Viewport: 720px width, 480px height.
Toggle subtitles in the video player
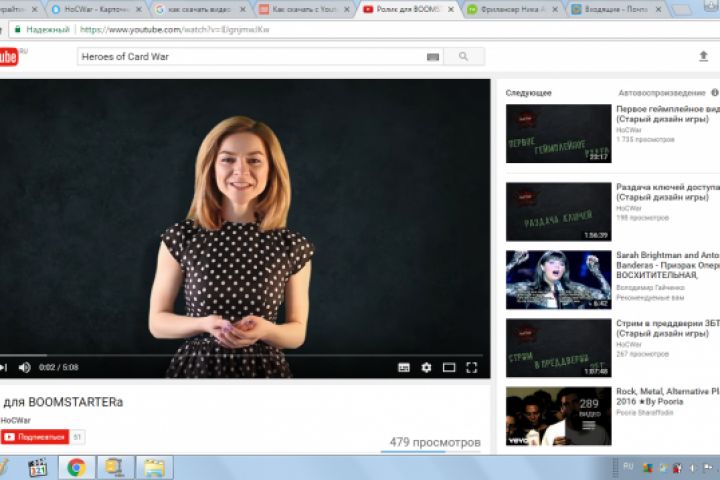[x=404, y=367]
